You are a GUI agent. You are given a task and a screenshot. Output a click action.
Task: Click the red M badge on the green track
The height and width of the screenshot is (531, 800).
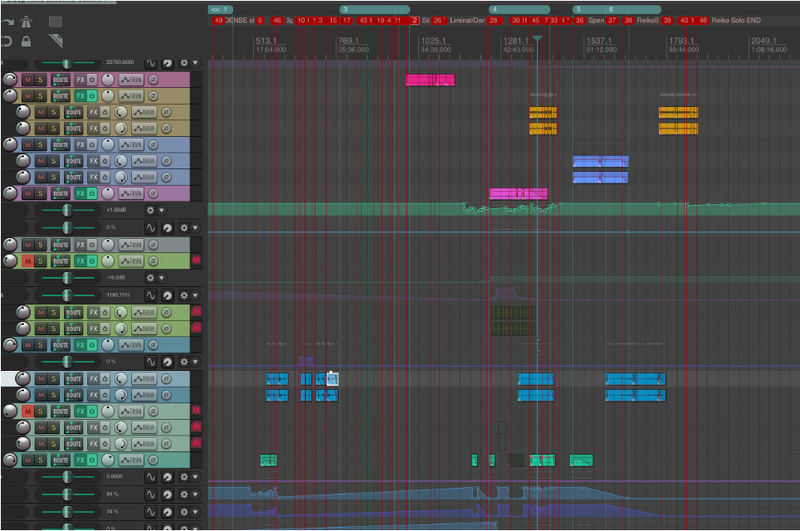196,261
